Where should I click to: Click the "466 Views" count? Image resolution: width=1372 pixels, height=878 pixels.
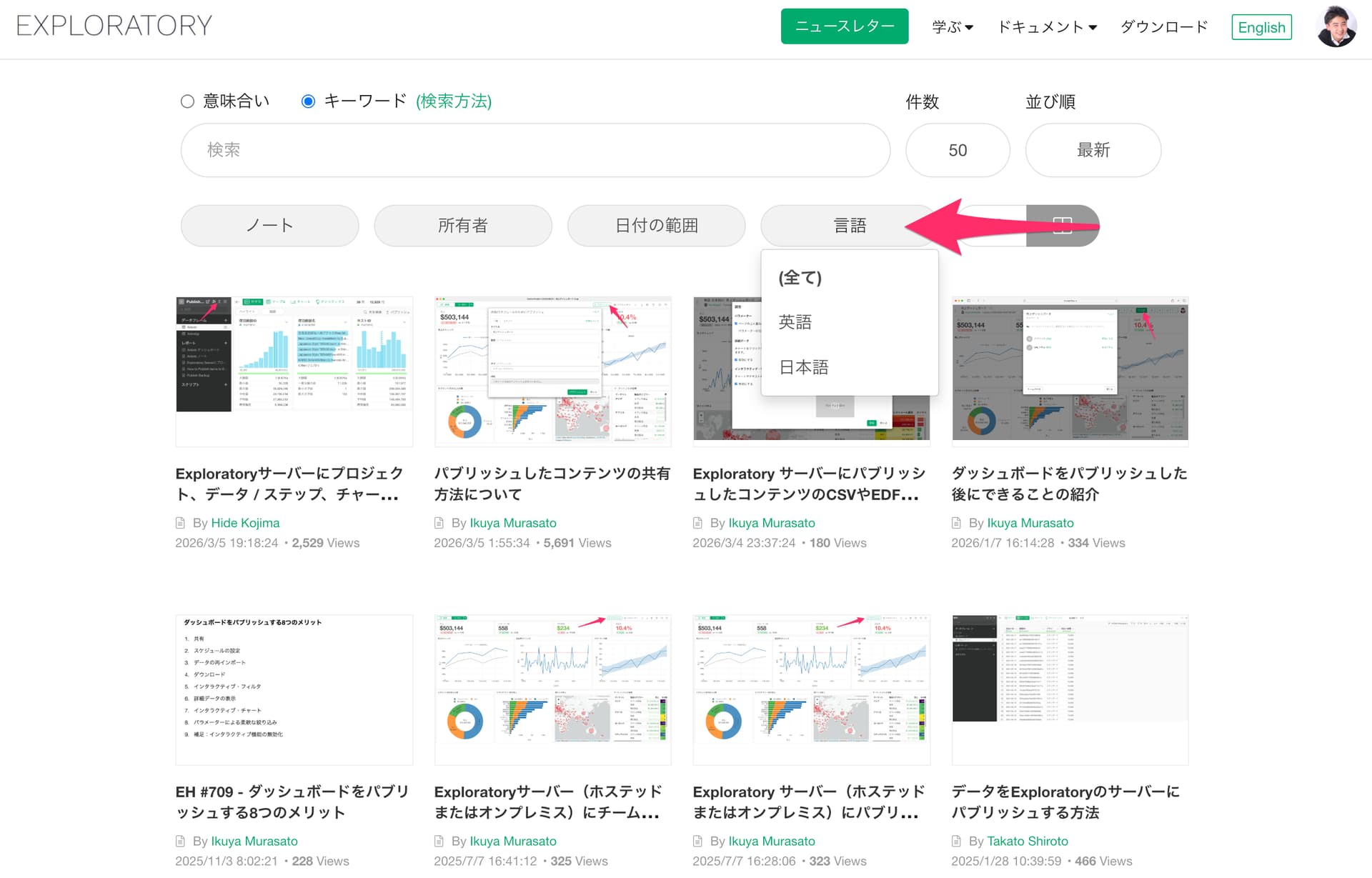click(1103, 861)
